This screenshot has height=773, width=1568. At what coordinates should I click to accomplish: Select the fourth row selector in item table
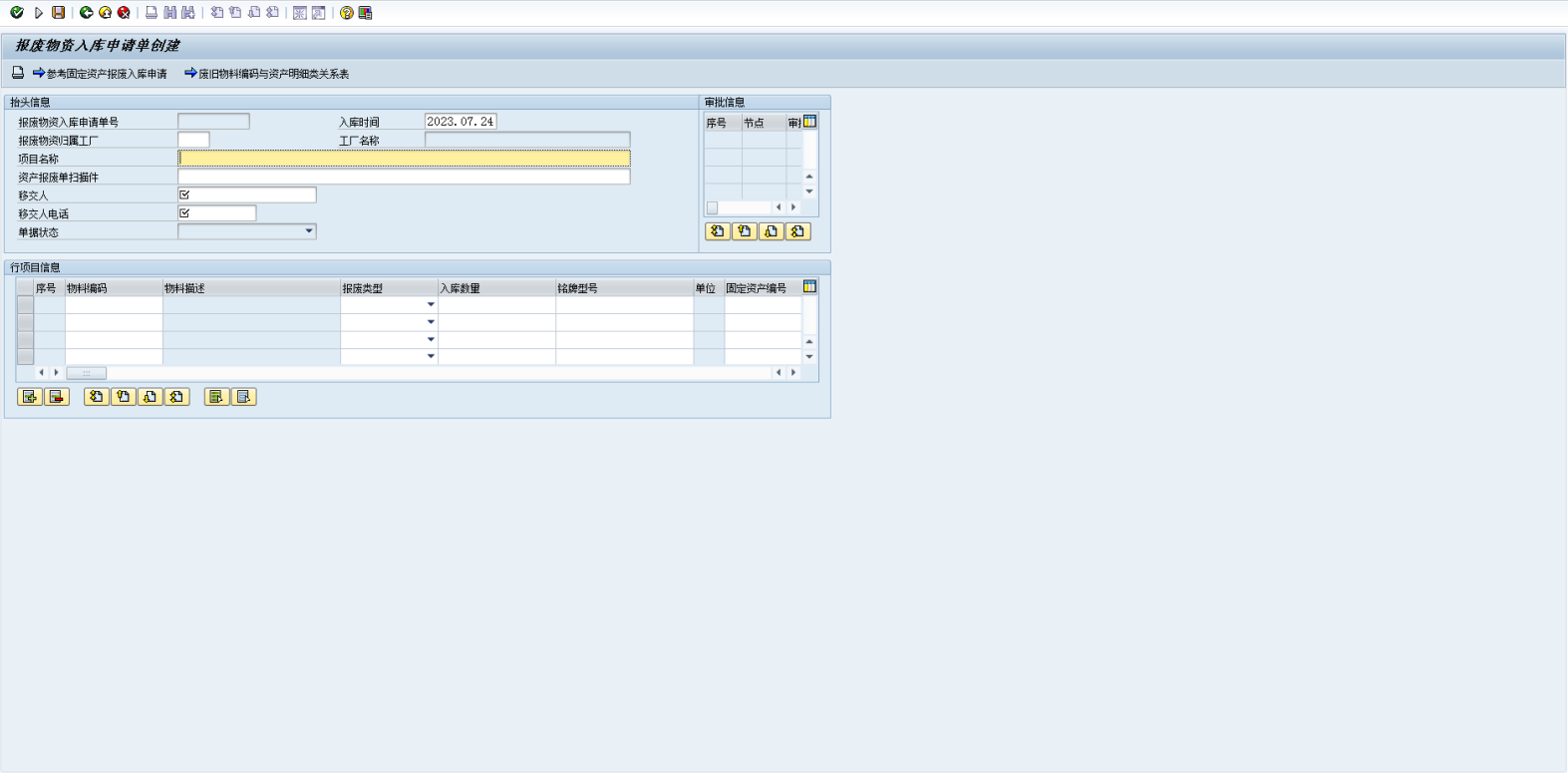pyautogui.click(x=25, y=356)
